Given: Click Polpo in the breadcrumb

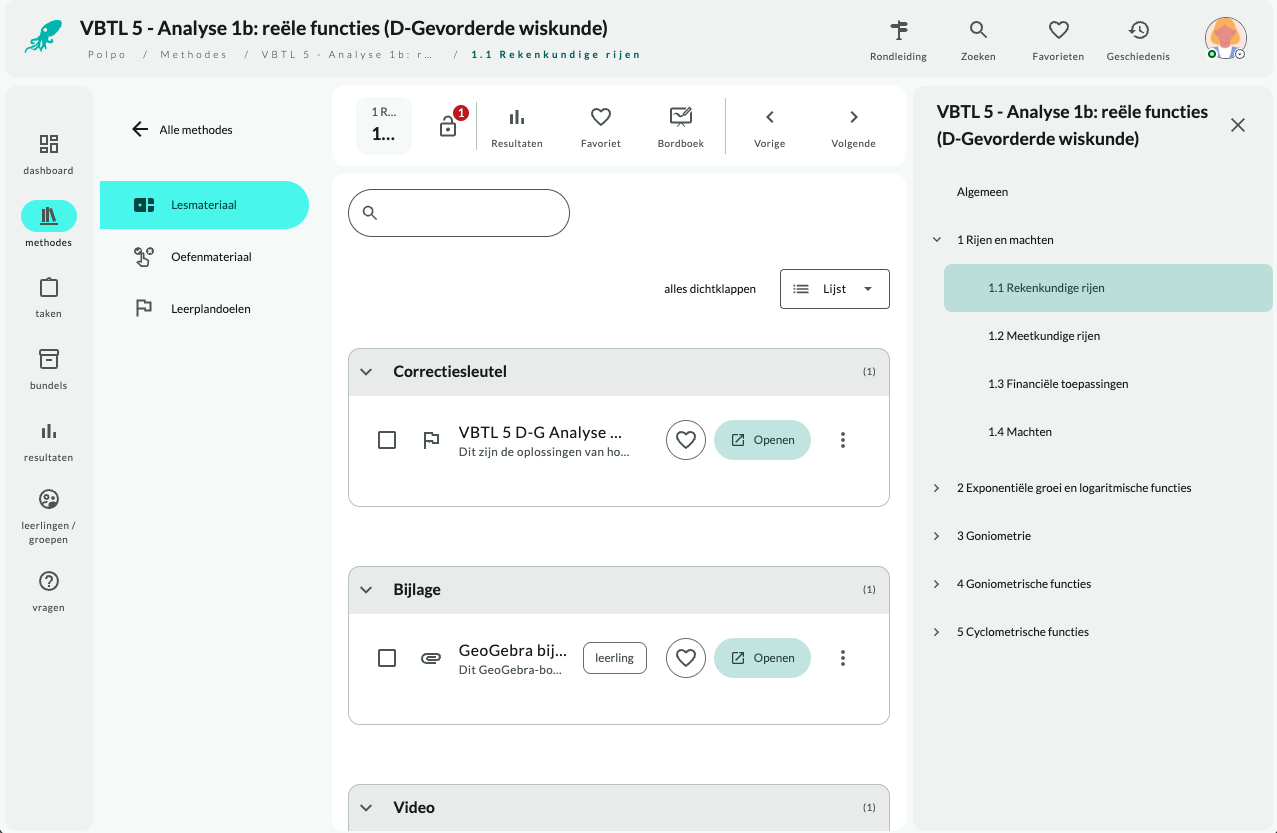Looking at the screenshot, I should tap(107, 55).
